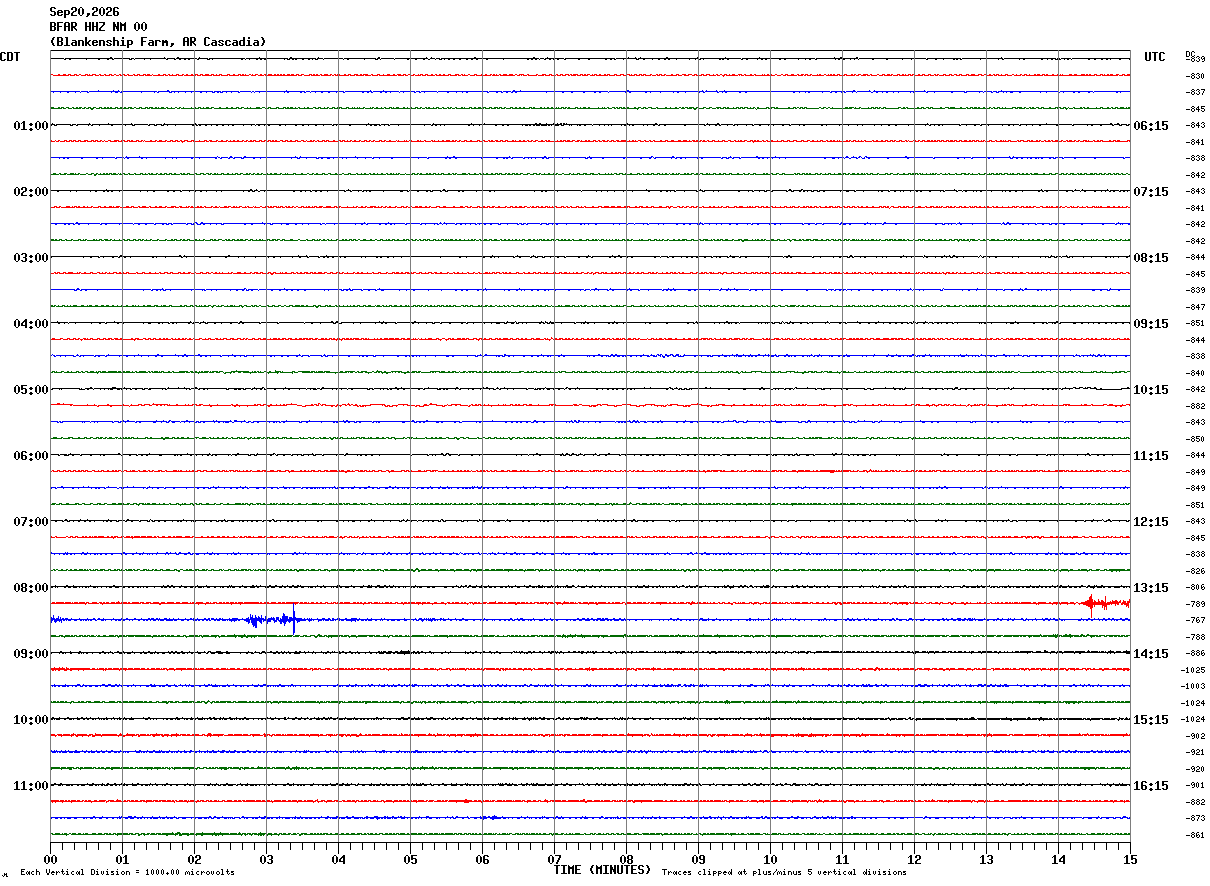Click the vertical division microvolts scale note
The height and width of the screenshot is (886, 1210).
pos(128,872)
